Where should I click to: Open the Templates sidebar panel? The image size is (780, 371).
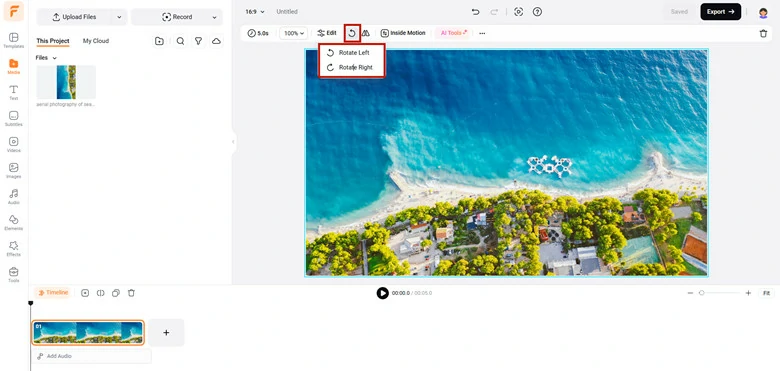13,40
